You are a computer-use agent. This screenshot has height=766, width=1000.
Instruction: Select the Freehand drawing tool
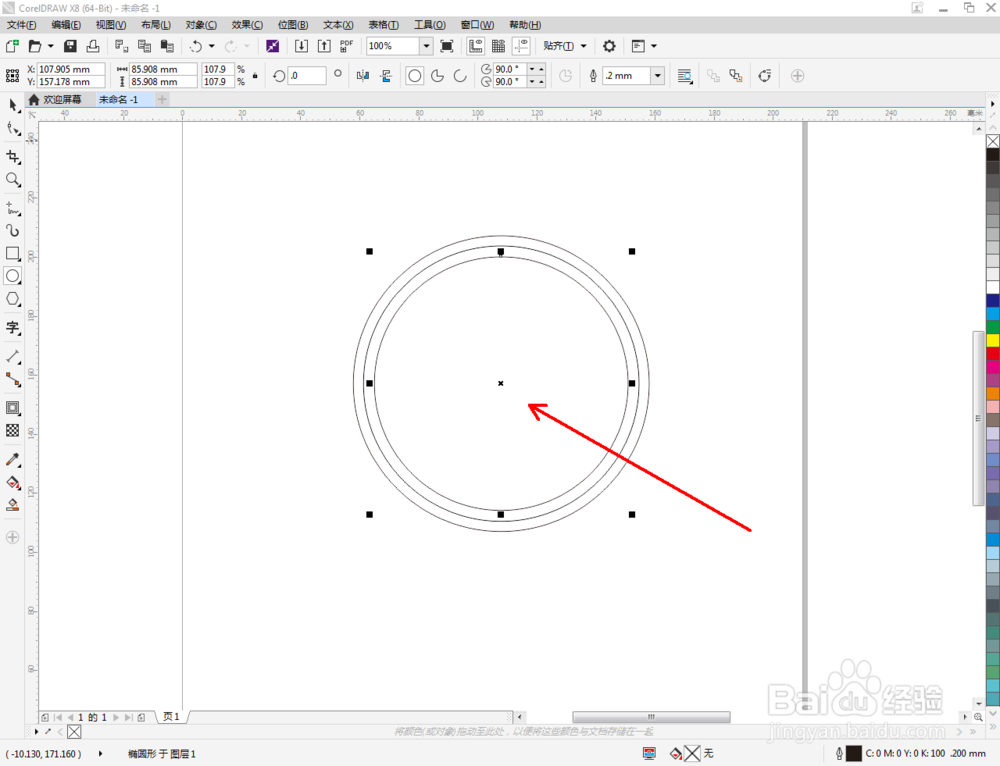click(13, 208)
